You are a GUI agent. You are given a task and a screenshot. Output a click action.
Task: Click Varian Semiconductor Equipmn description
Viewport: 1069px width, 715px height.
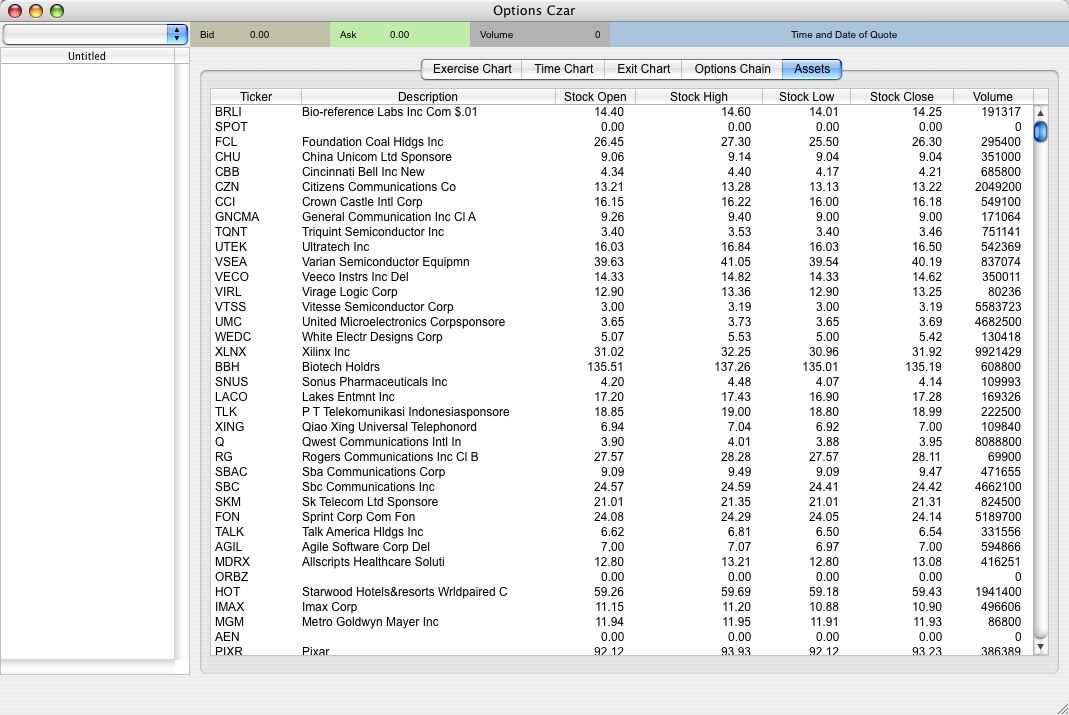click(385, 262)
